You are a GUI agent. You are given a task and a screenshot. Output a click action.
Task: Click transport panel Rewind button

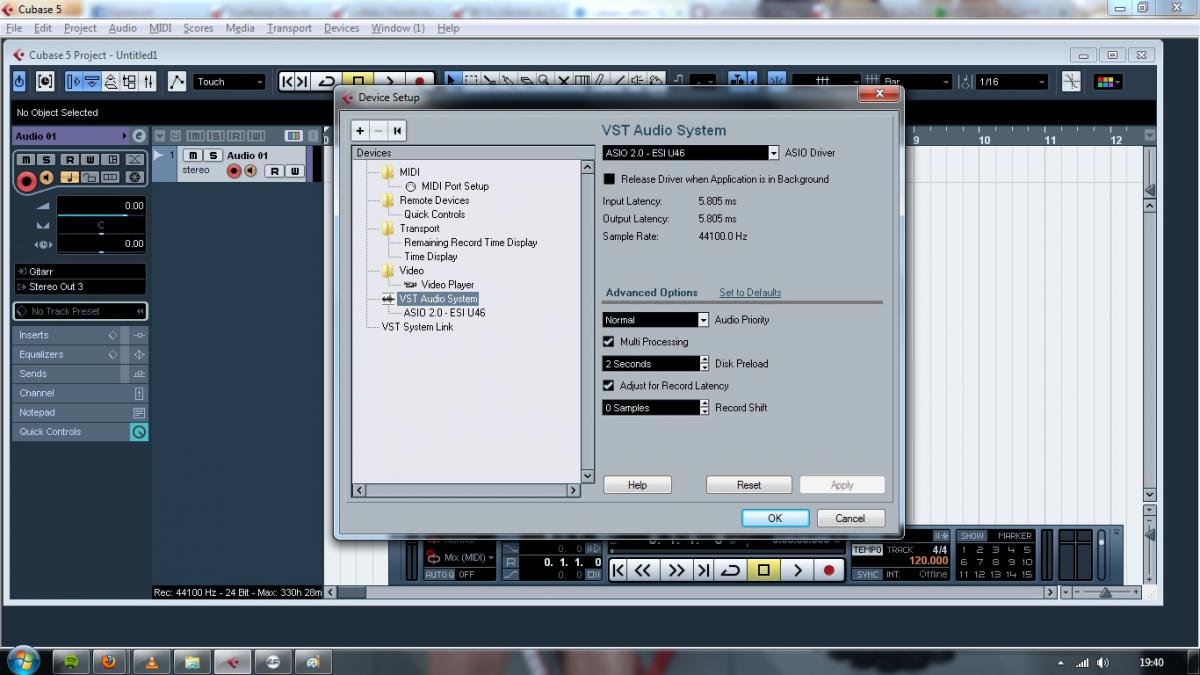tap(644, 570)
